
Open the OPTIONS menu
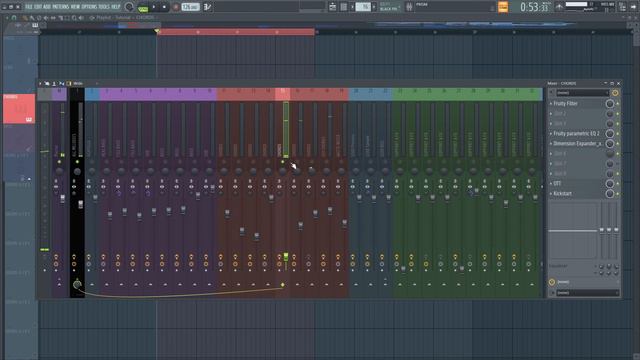pyautogui.click(x=89, y=7)
